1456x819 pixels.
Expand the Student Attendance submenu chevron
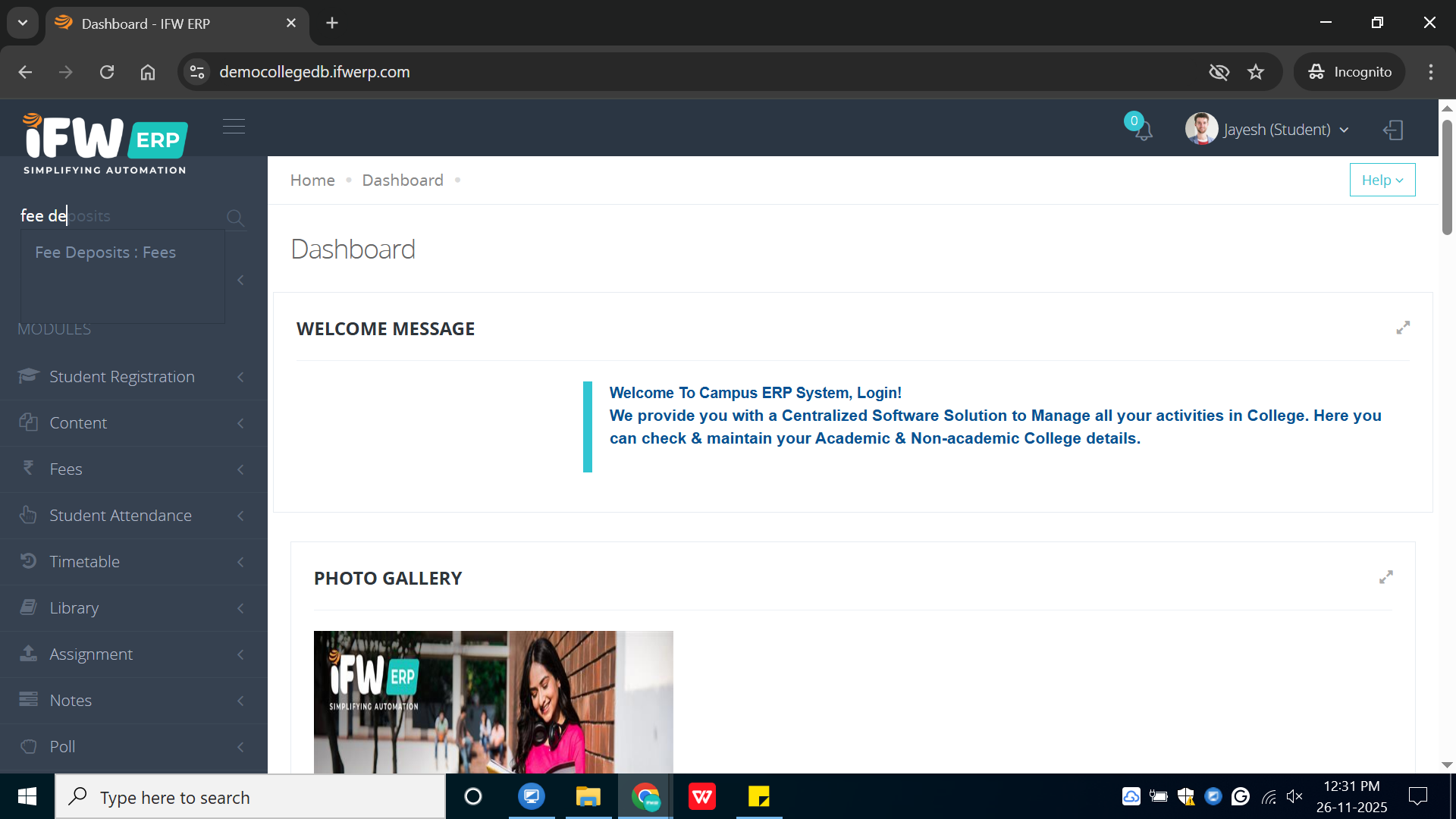tap(241, 516)
